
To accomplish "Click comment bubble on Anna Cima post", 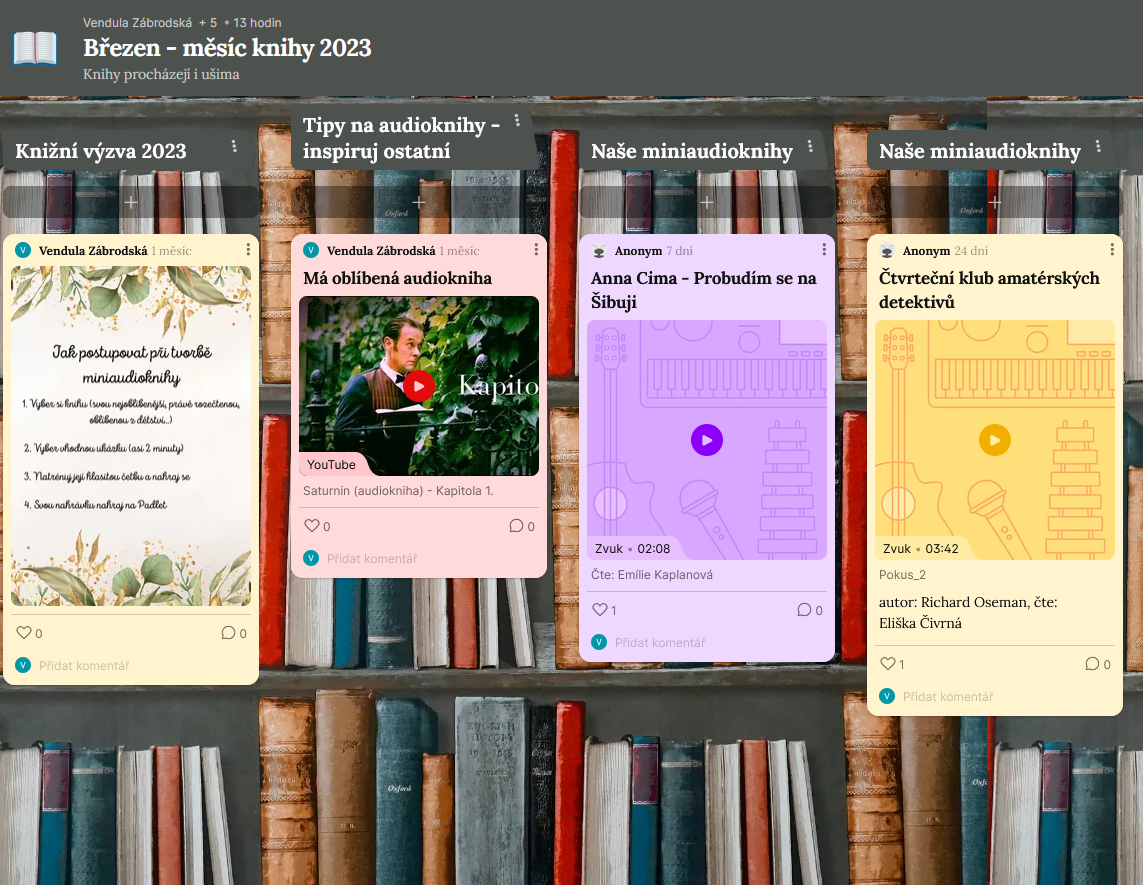I will pos(804,610).
